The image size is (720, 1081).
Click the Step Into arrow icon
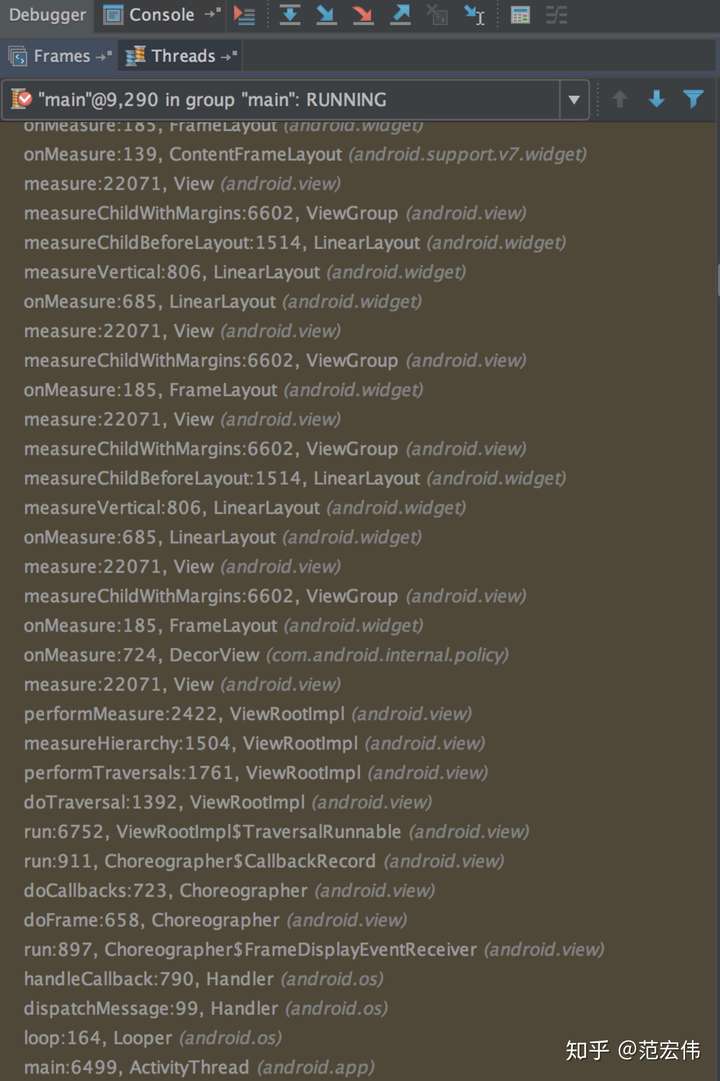tap(326, 15)
